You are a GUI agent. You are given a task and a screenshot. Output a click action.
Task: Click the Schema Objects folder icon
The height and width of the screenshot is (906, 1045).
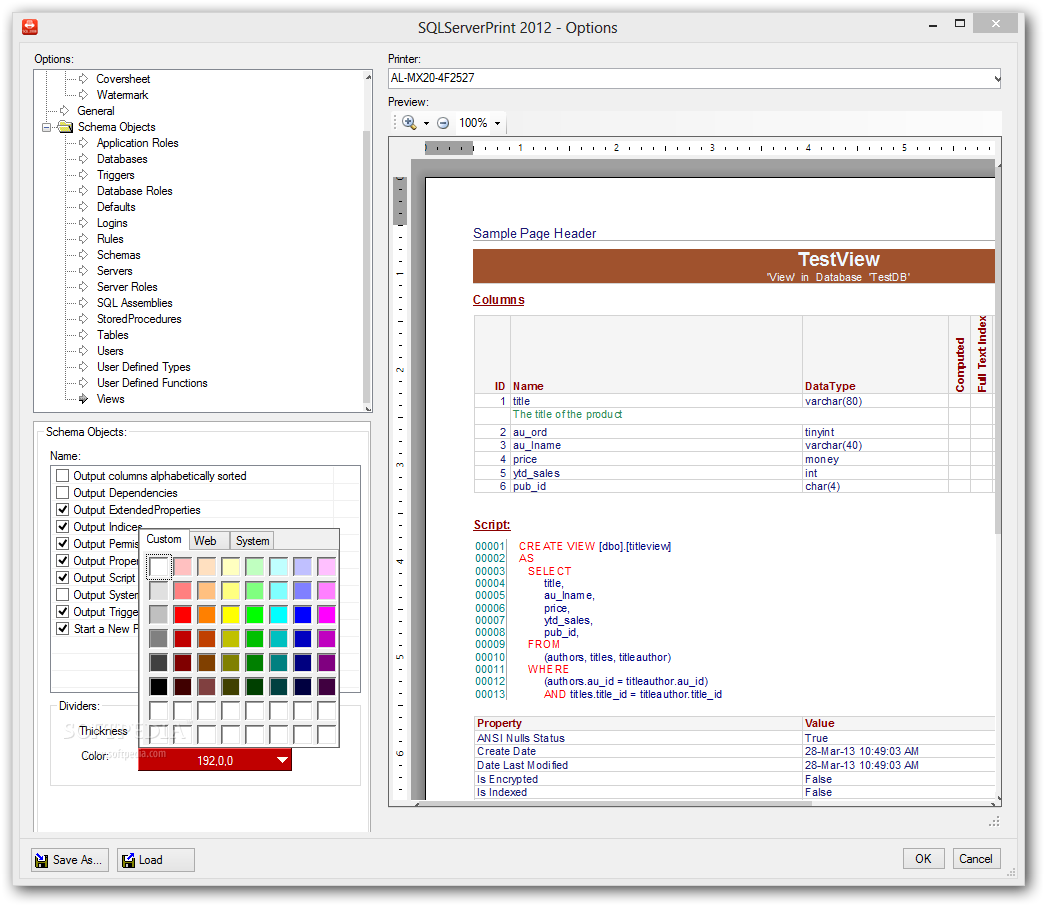click(65, 127)
